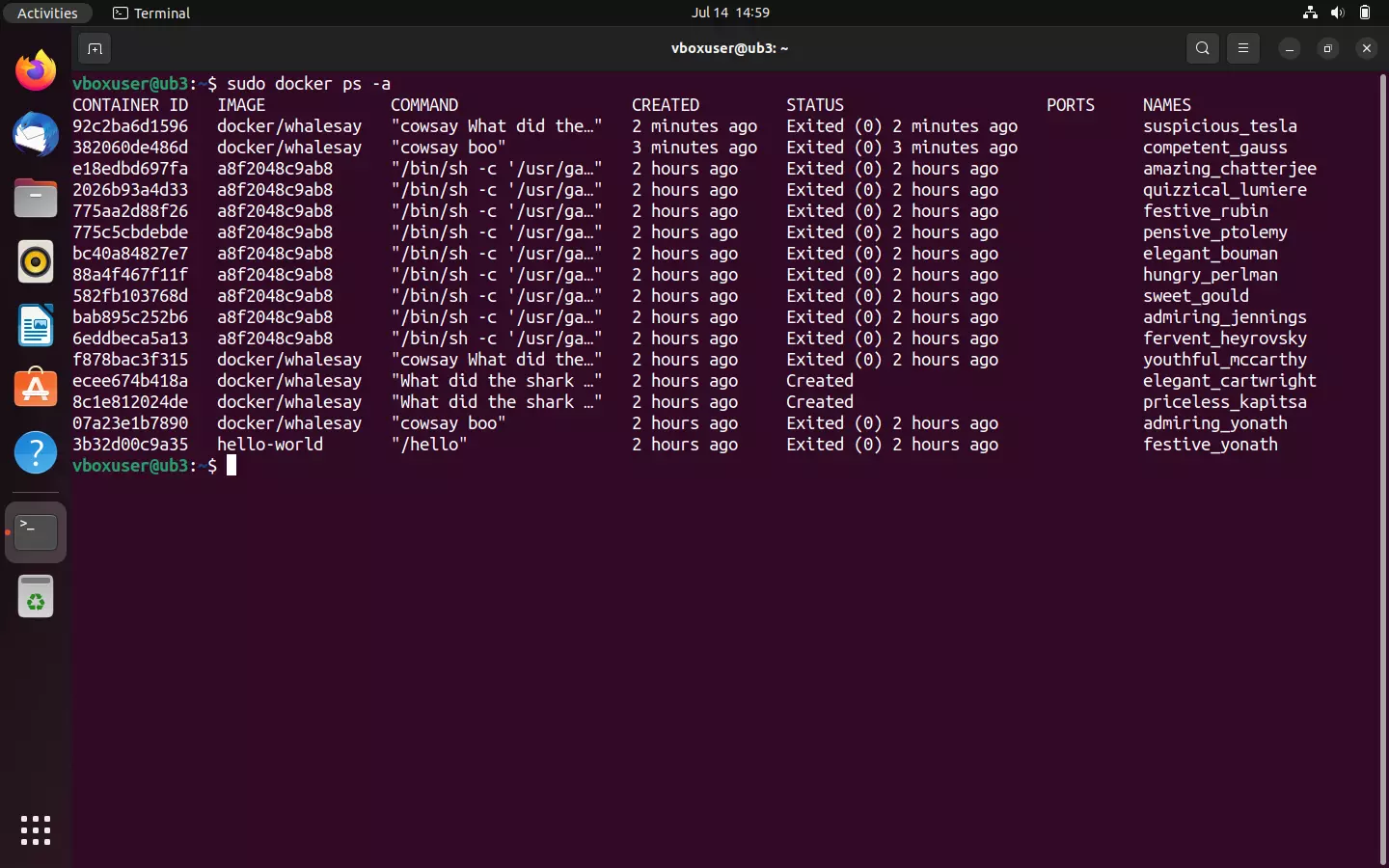The height and width of the screenshot is (868, 1389).
Task: Open Thunderbird mail client
Action: [36, 135]
